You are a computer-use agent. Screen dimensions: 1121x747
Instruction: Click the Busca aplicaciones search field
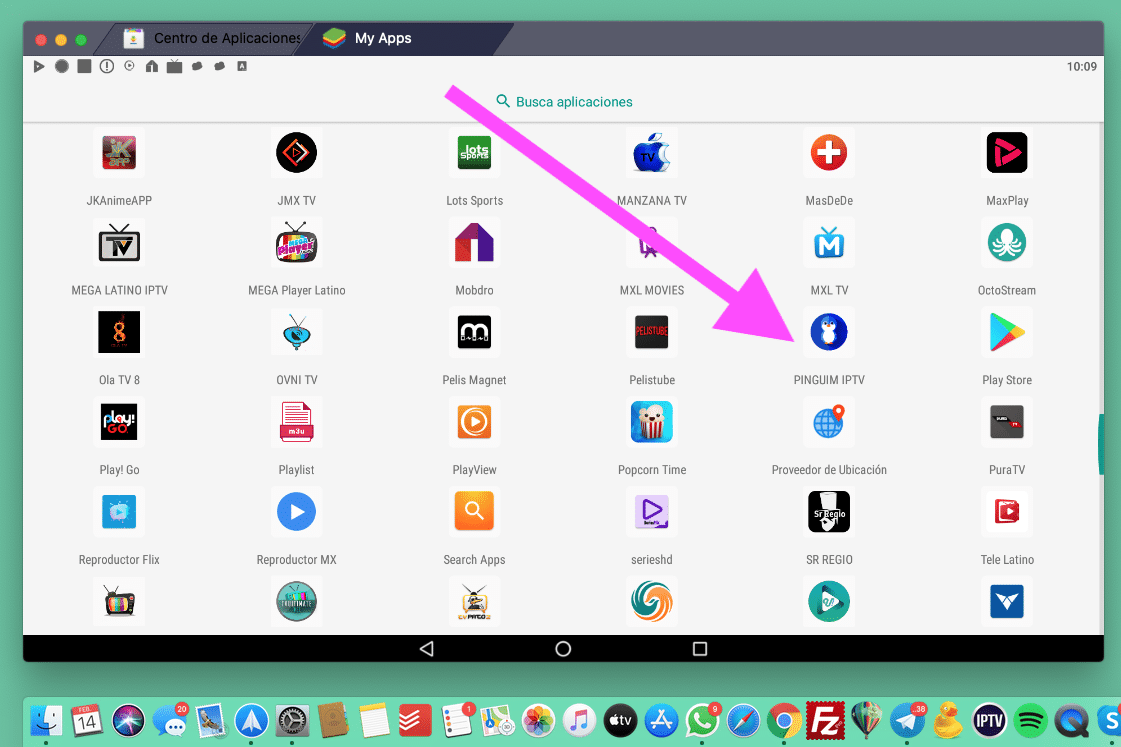[574, 102]
